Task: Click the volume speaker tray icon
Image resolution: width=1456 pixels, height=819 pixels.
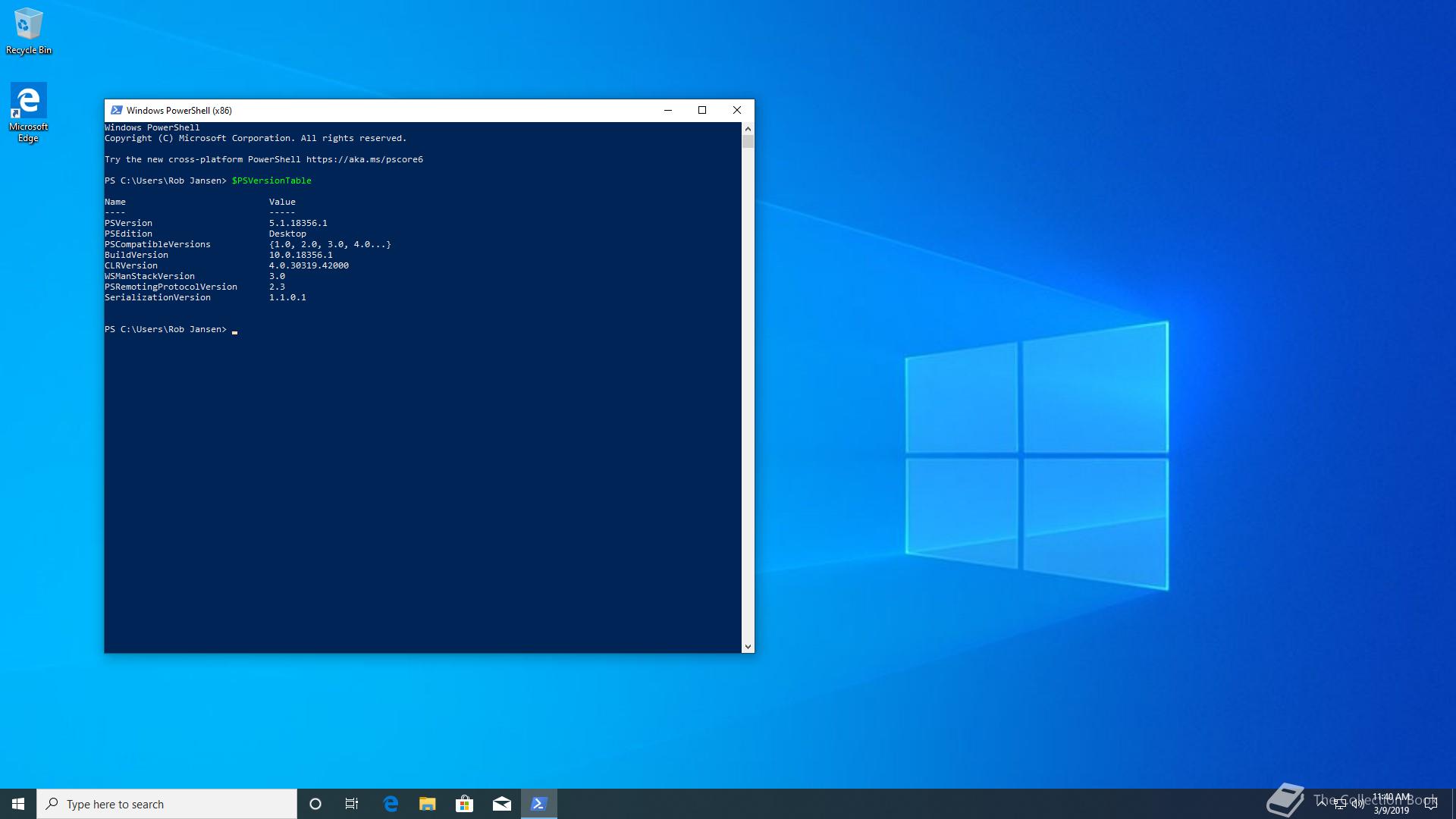Action: pyautogui.click(x=1357, y=804)
